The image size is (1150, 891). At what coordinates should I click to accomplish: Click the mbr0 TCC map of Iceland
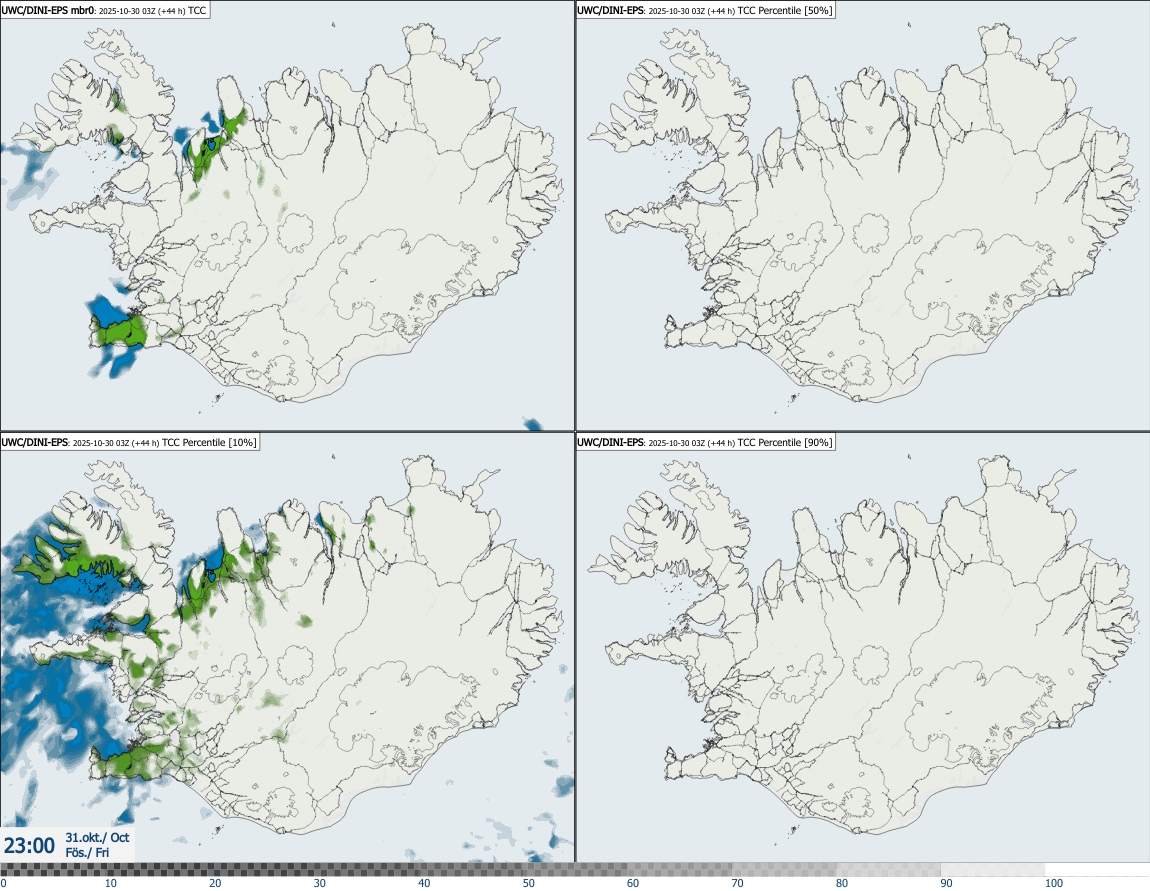288,216
